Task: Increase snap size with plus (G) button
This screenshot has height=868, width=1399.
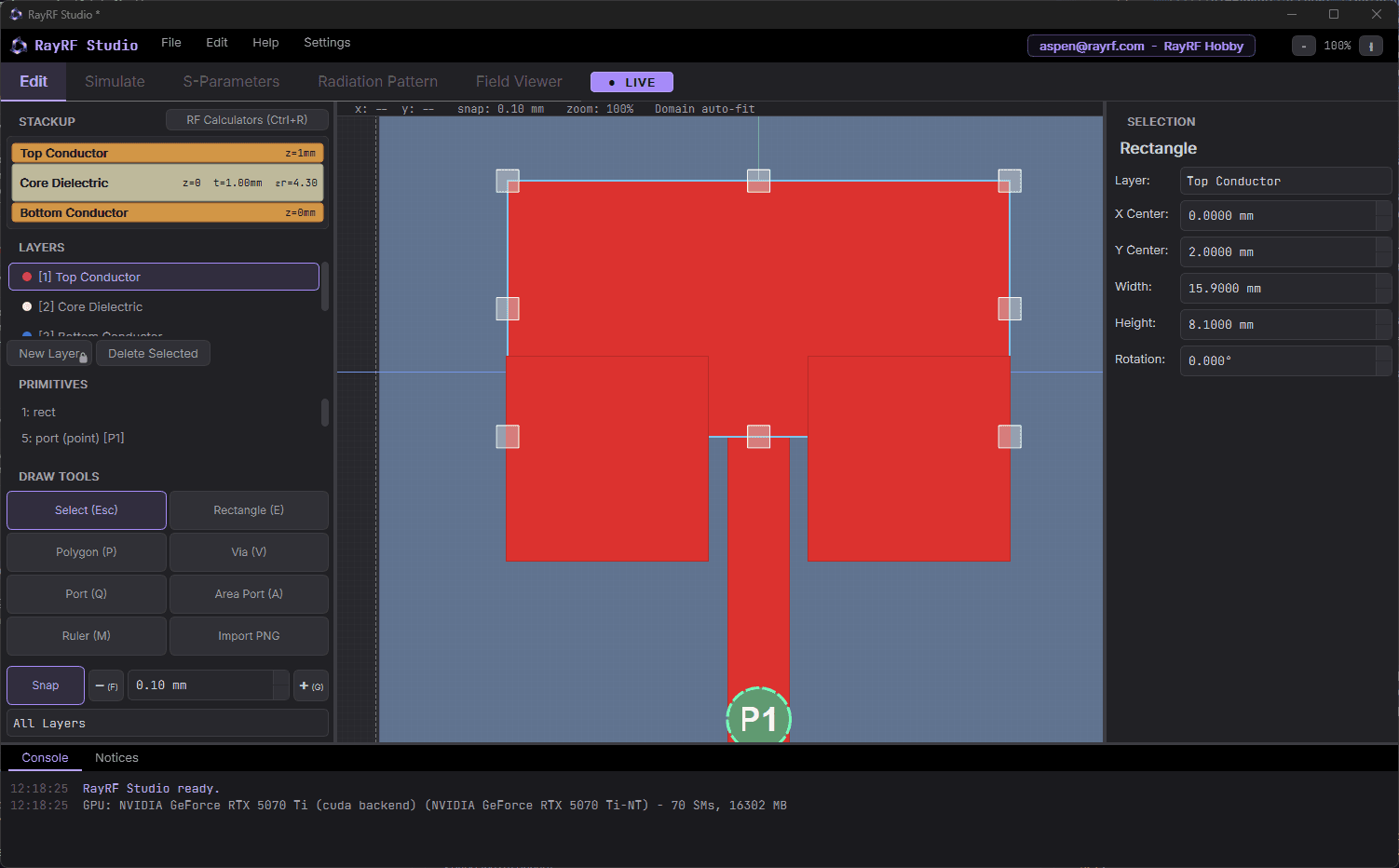Action: tap(311, 685)
